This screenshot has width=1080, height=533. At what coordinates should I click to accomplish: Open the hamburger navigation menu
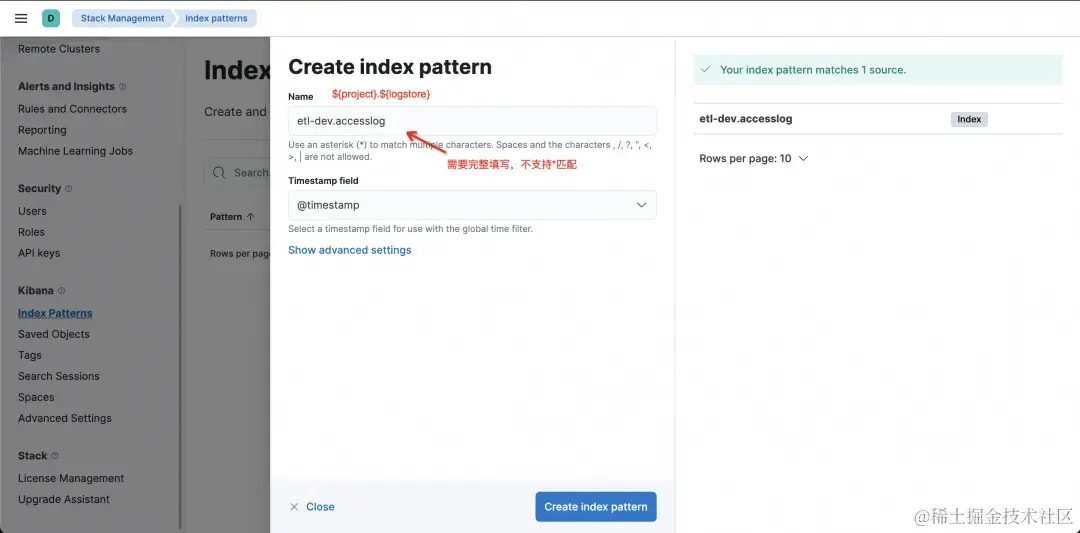[21, 18]
